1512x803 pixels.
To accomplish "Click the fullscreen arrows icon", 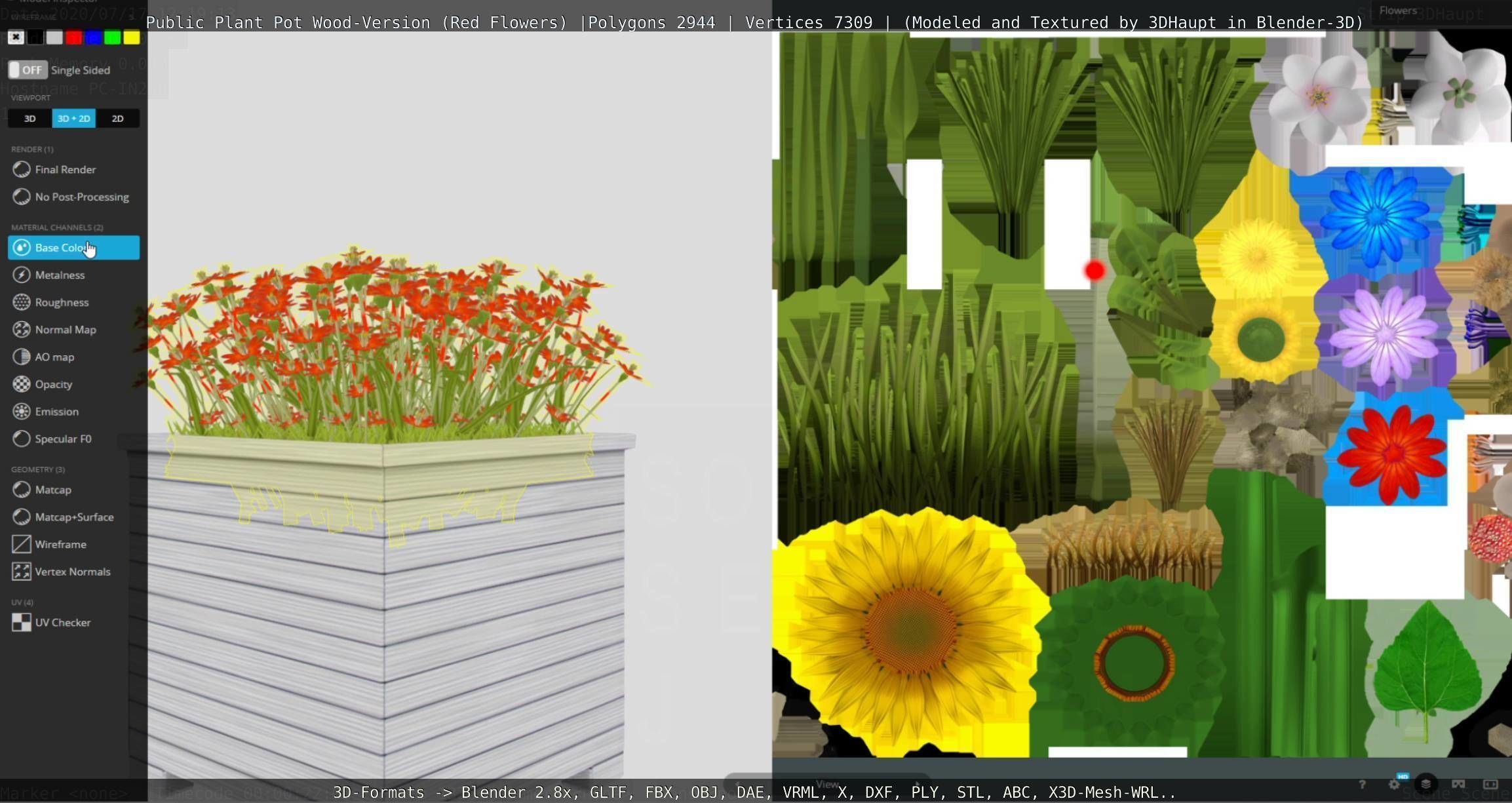I will click(x=1490, y=784).
